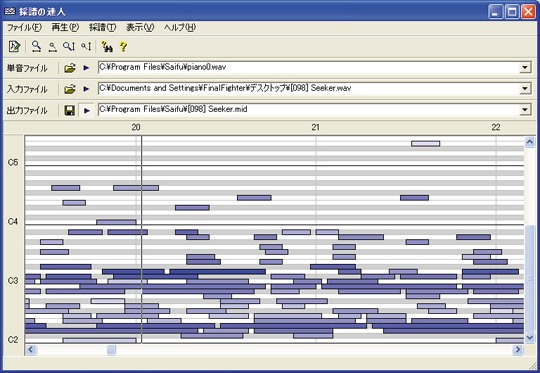This screenshot has width=540, height=373.
Task: Expand the piano0.wav path dropdown
Action: (525, 68)
